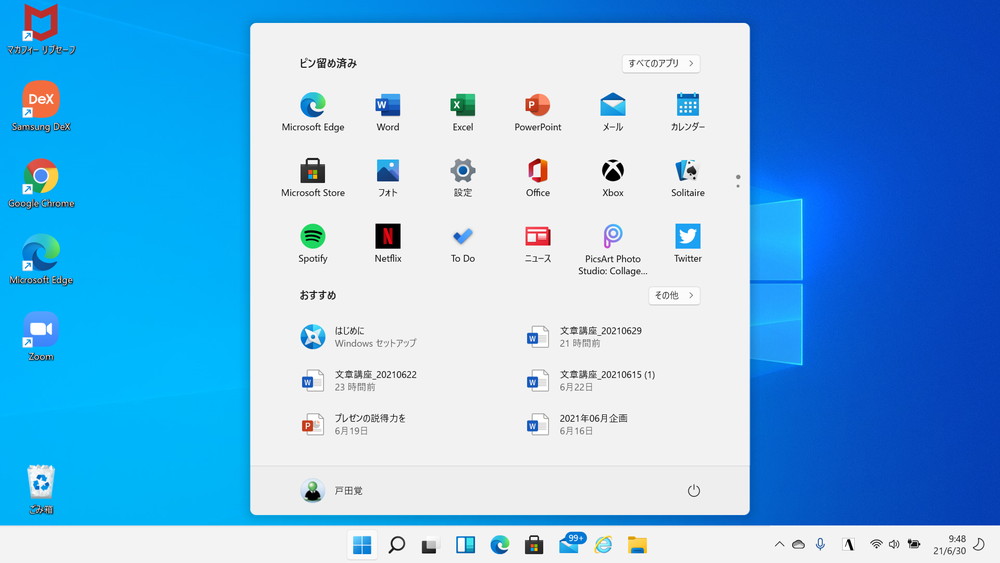Screen dimensions: 1000x563
Task: Launch Microsoft Store from pinned apps
Action: click(x=312, y=178)
